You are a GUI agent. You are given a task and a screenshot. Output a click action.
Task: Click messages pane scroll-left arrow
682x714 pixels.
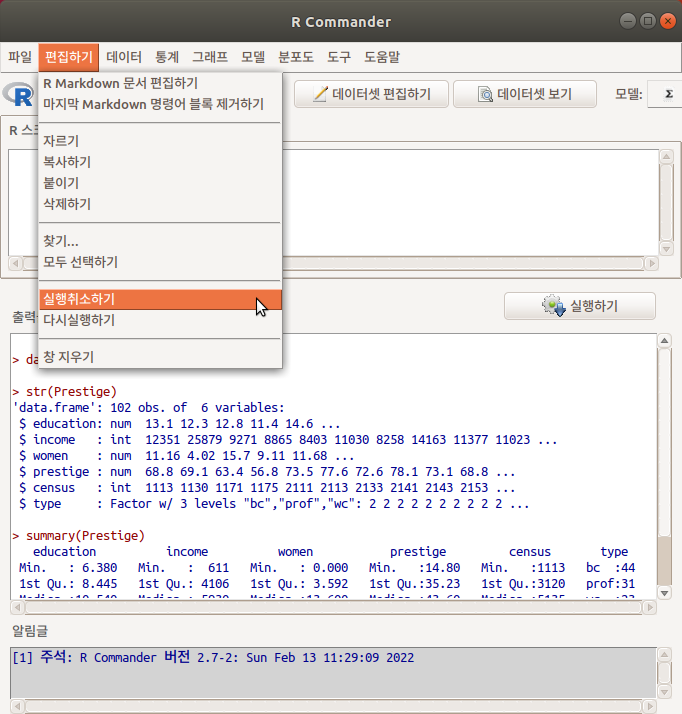pyautogui.click(x=17, y=707)
